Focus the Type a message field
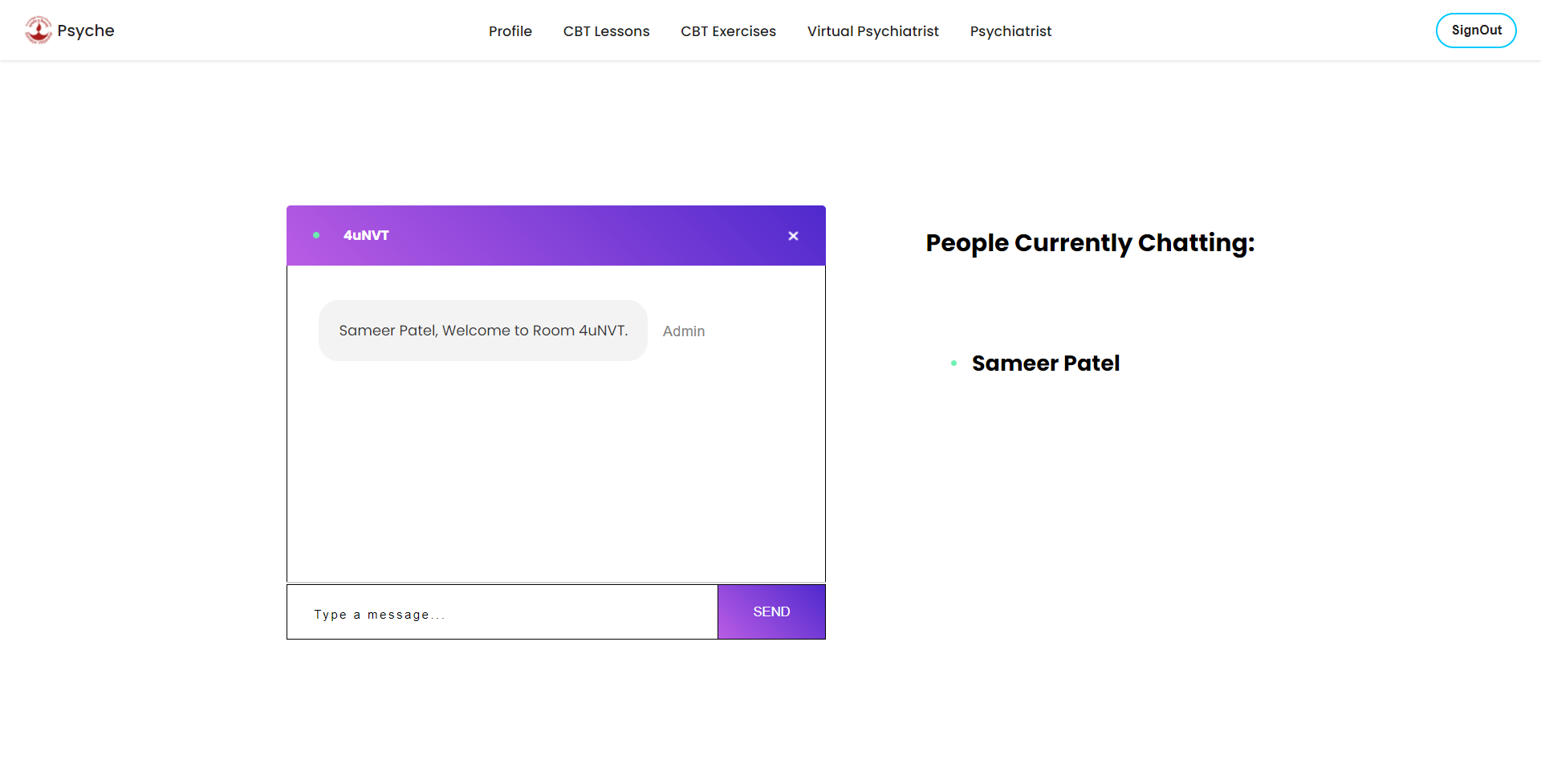This screenshot has height=784, width=1541. click(502, 612)
